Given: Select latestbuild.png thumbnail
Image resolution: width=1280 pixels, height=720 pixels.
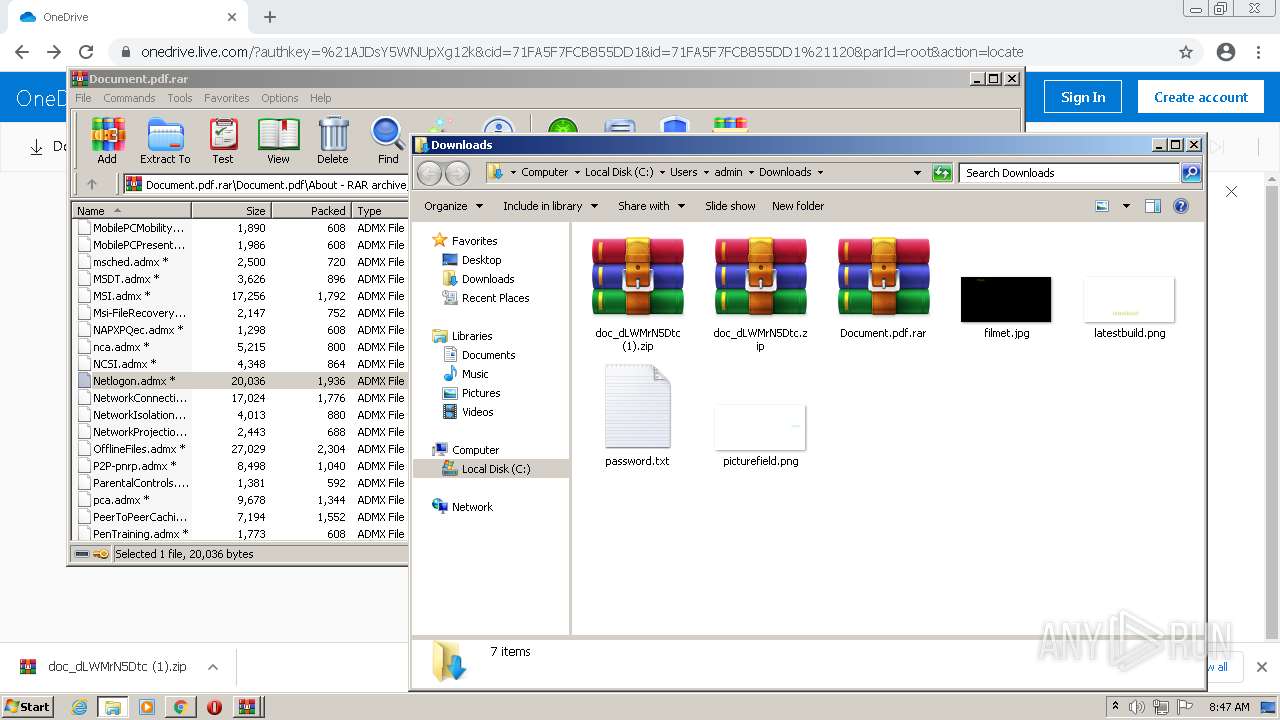Looking at the screenshot, I should click(1129, 299).
